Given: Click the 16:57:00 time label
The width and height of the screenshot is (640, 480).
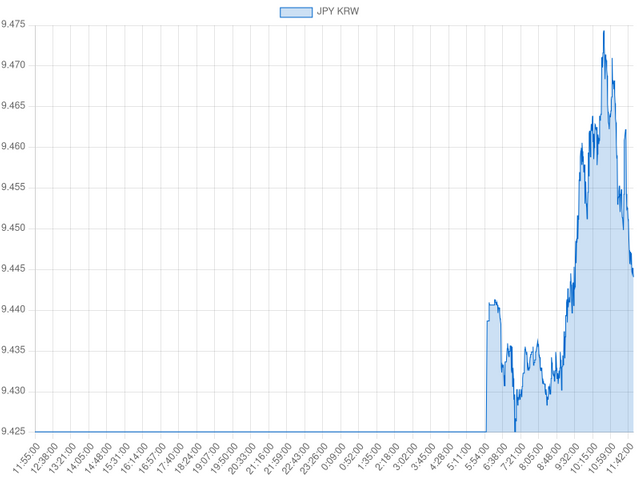Looking at the screenshot, I should [152, 459].
